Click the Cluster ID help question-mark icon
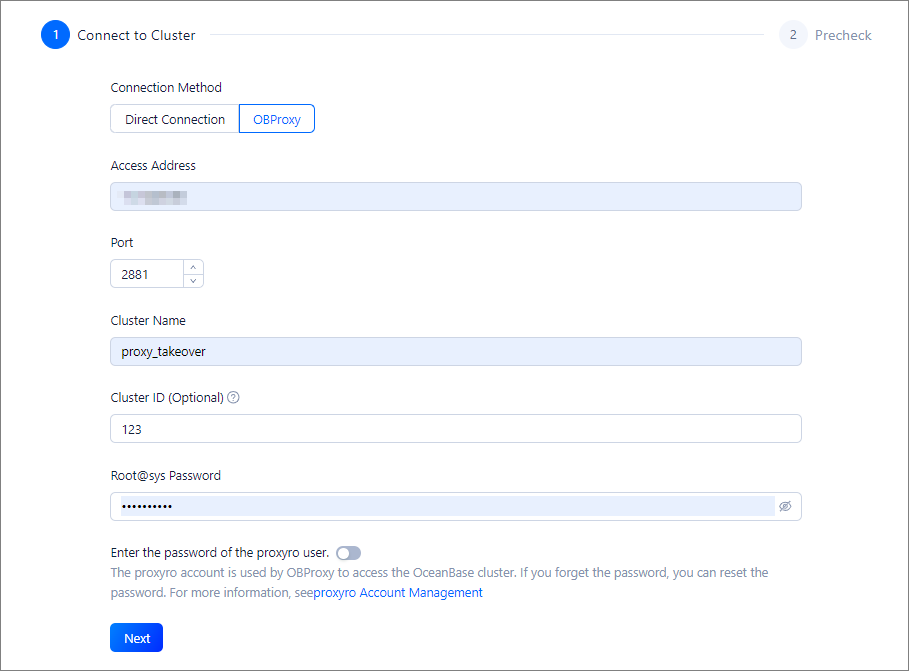The image size is (909, 671). 233,397
